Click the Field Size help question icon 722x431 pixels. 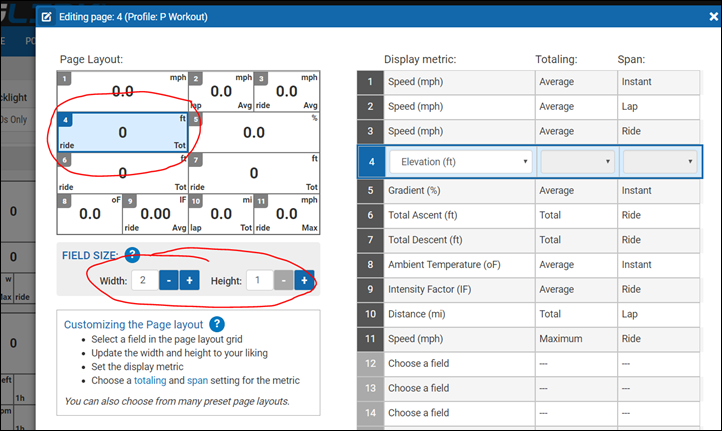133,256
